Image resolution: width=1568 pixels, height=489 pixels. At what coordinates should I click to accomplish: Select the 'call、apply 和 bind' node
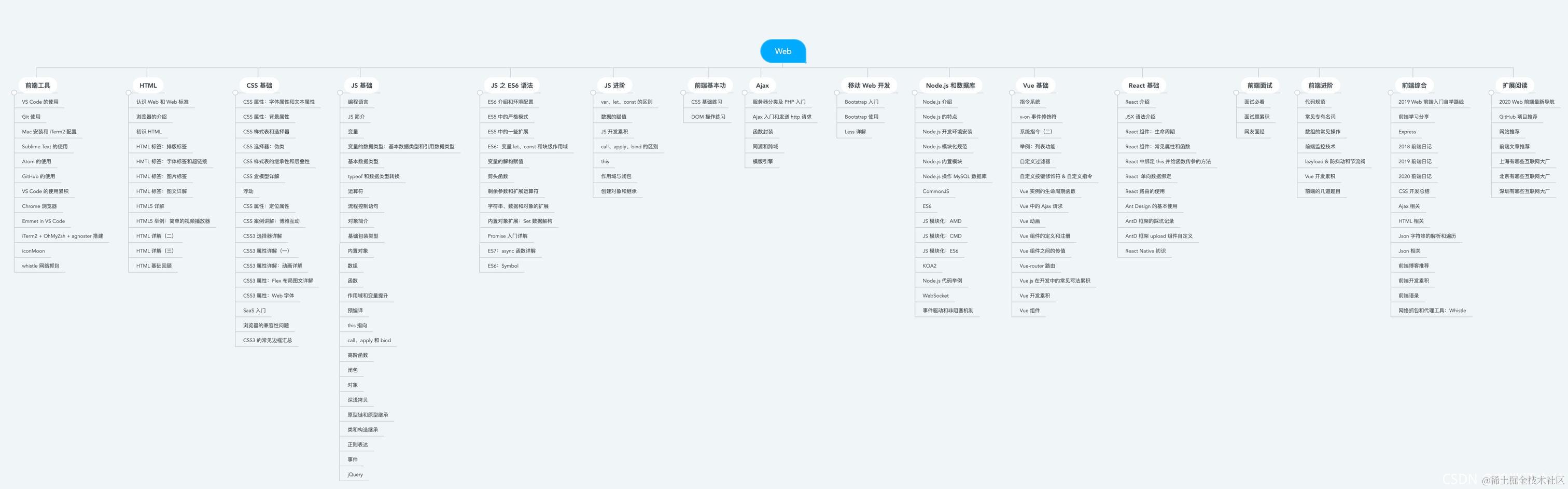tap(369, 340)
